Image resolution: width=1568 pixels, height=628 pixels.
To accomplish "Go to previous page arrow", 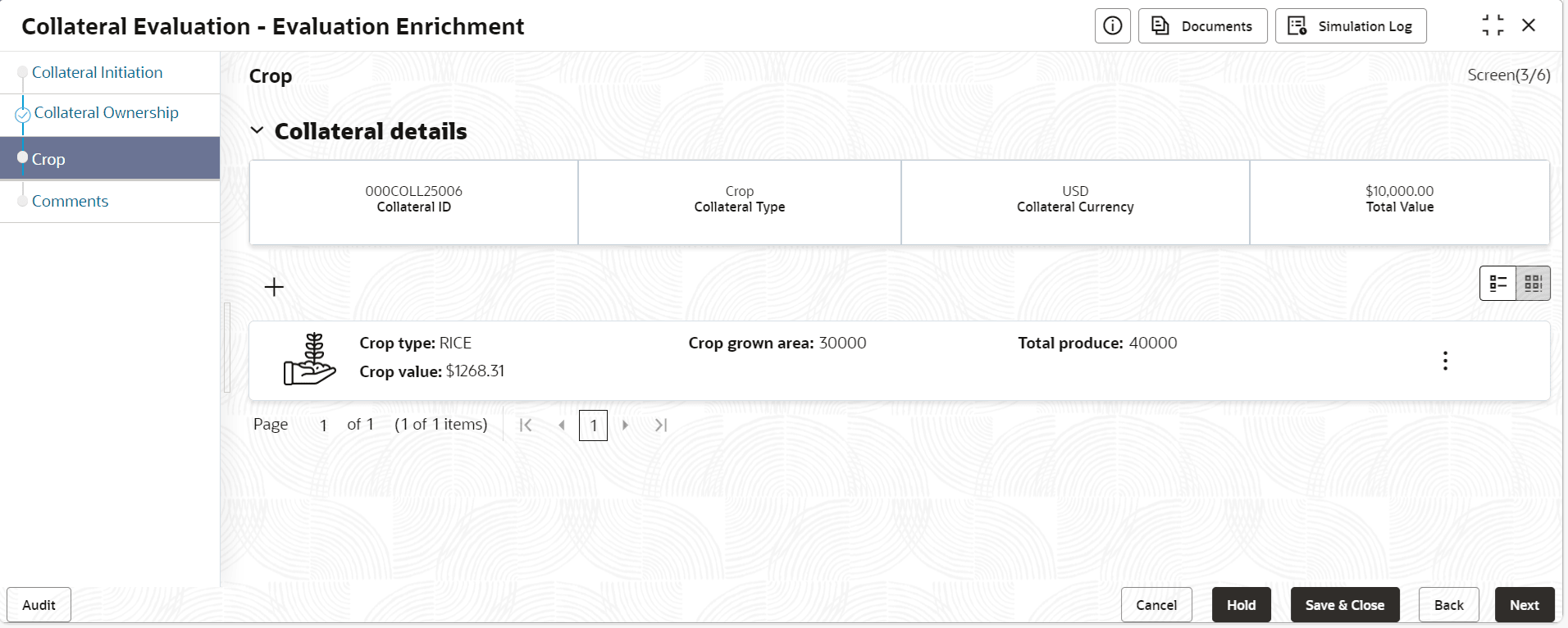I will (562, 425).
